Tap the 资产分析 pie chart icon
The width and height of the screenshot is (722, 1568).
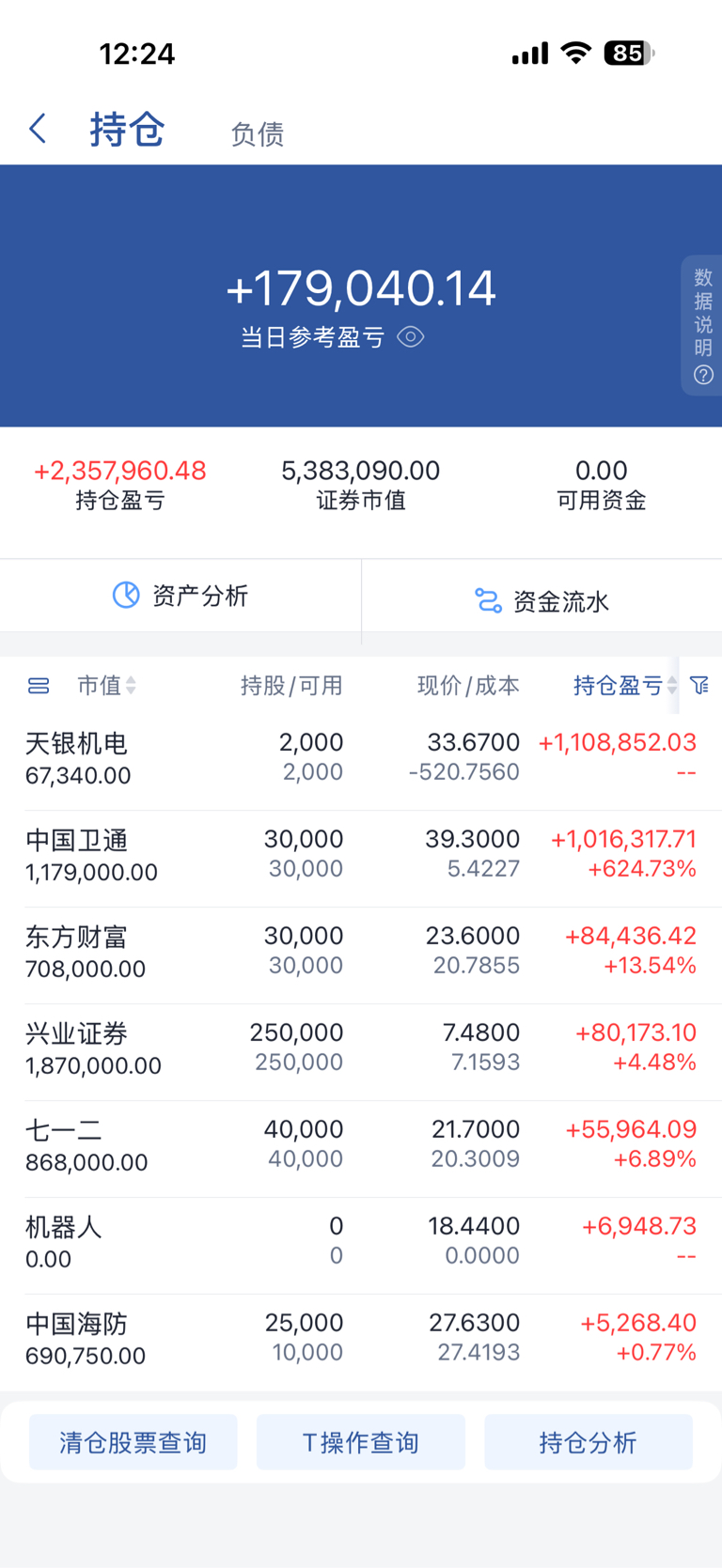click(x=126, y=596)
